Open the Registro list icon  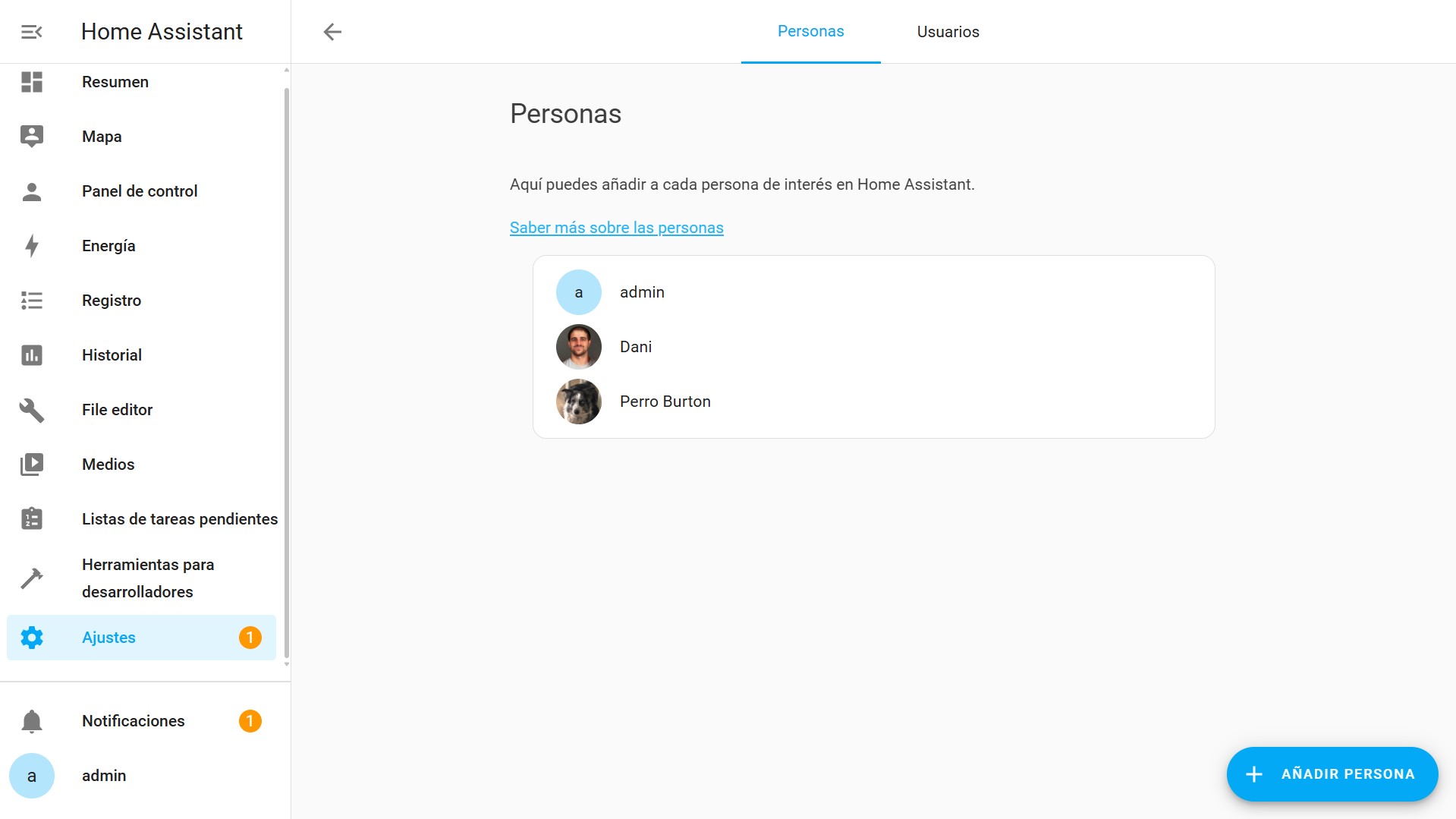[31, 301]
